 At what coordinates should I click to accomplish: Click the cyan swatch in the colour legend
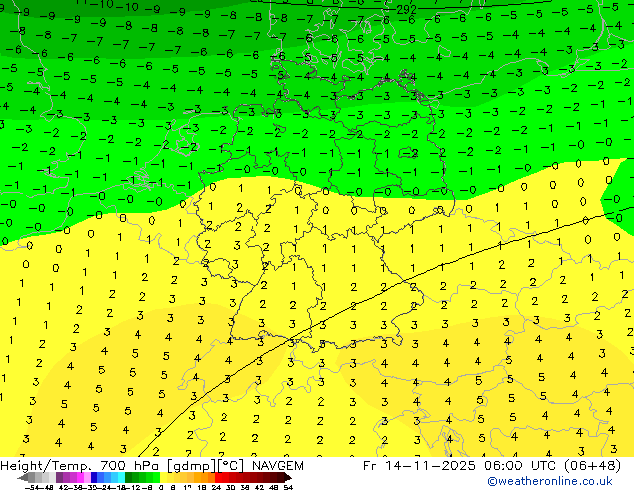tap(121, 477)
